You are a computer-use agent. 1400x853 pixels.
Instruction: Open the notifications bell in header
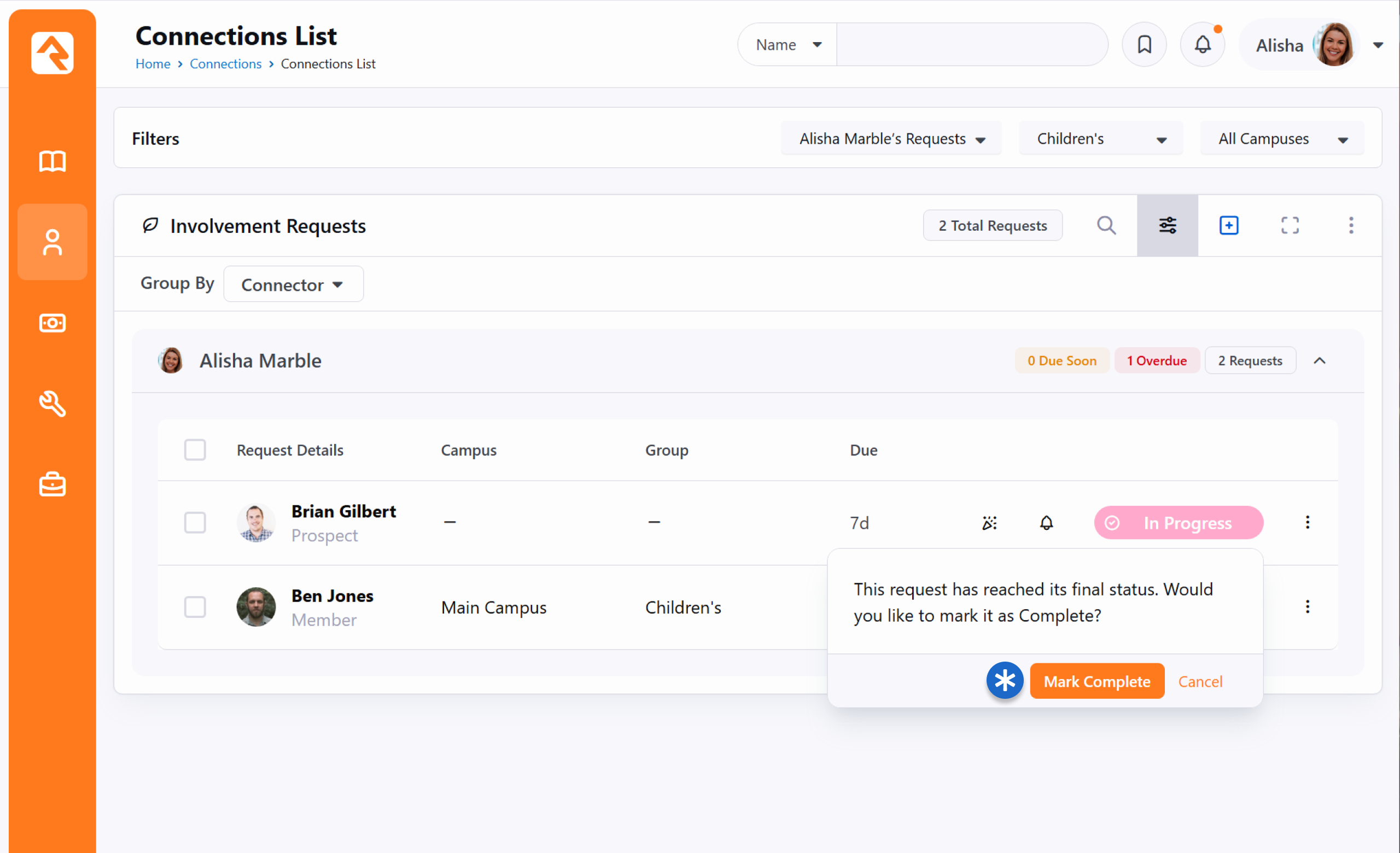click(1201, 44)
